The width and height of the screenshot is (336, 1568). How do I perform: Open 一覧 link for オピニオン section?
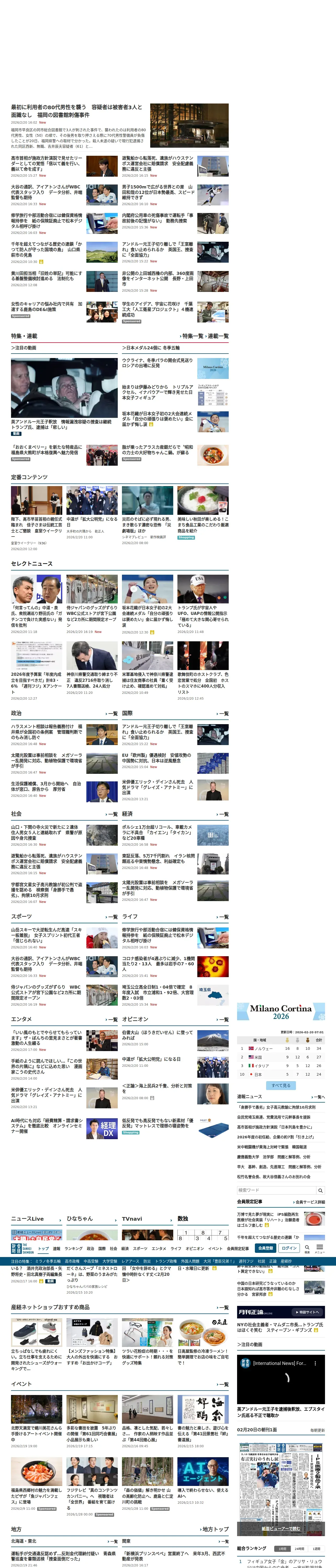click(x=223, y=1019)
